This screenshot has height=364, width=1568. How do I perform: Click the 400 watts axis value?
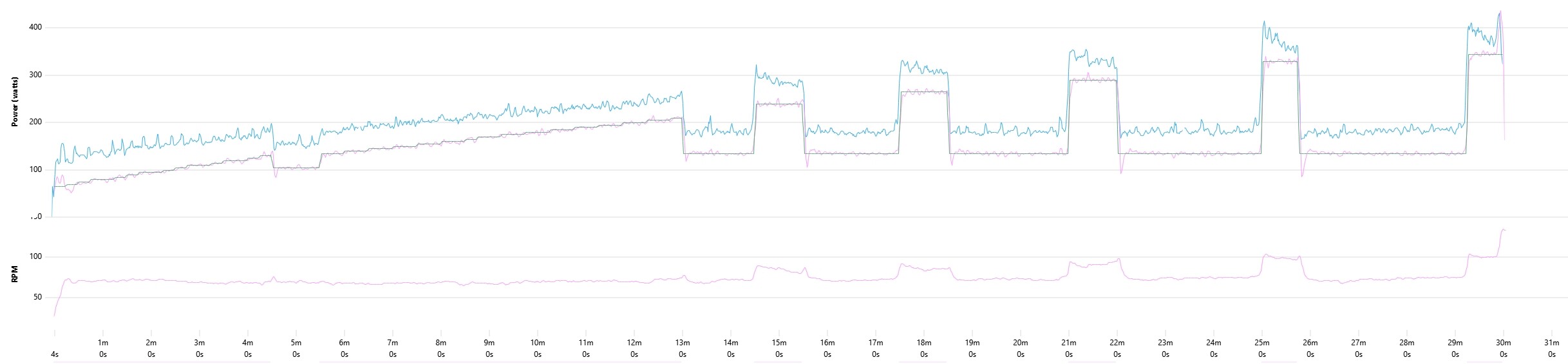(35, 27)
